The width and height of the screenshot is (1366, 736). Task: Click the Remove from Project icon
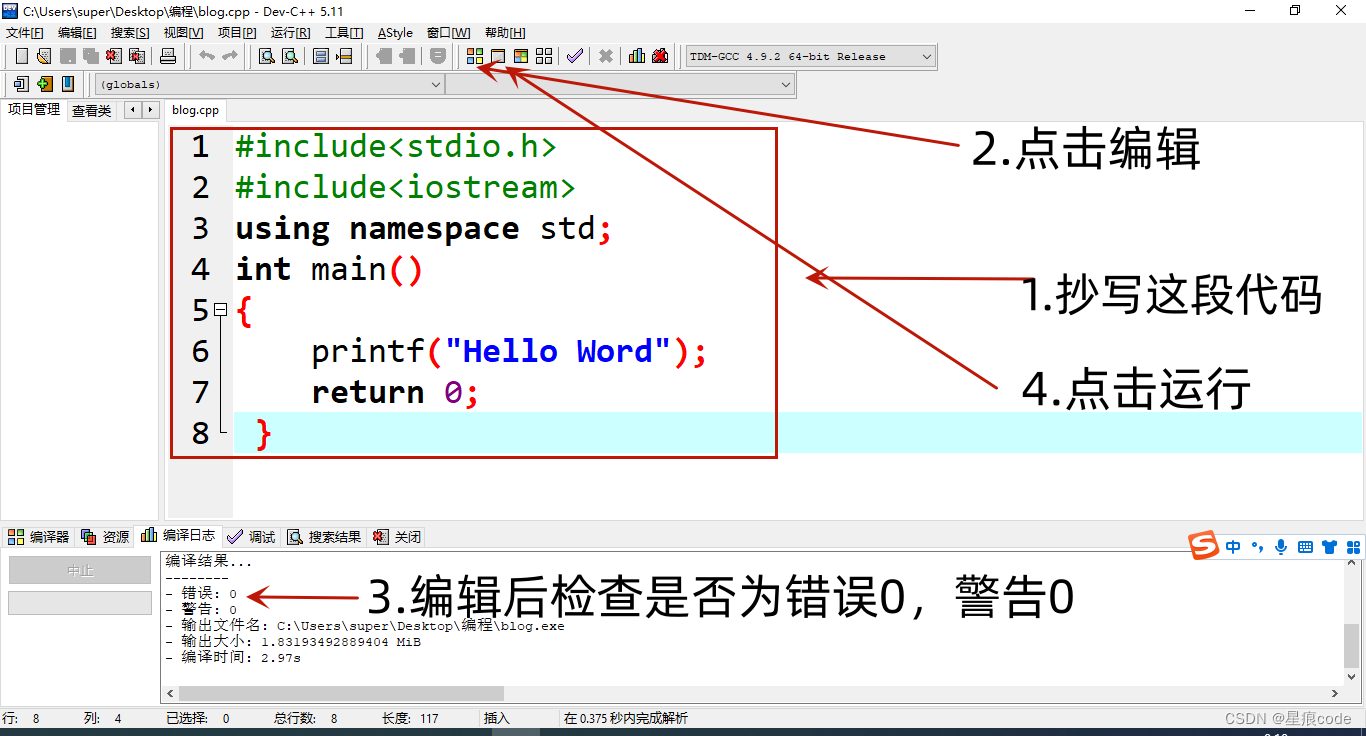click(67, 84)
